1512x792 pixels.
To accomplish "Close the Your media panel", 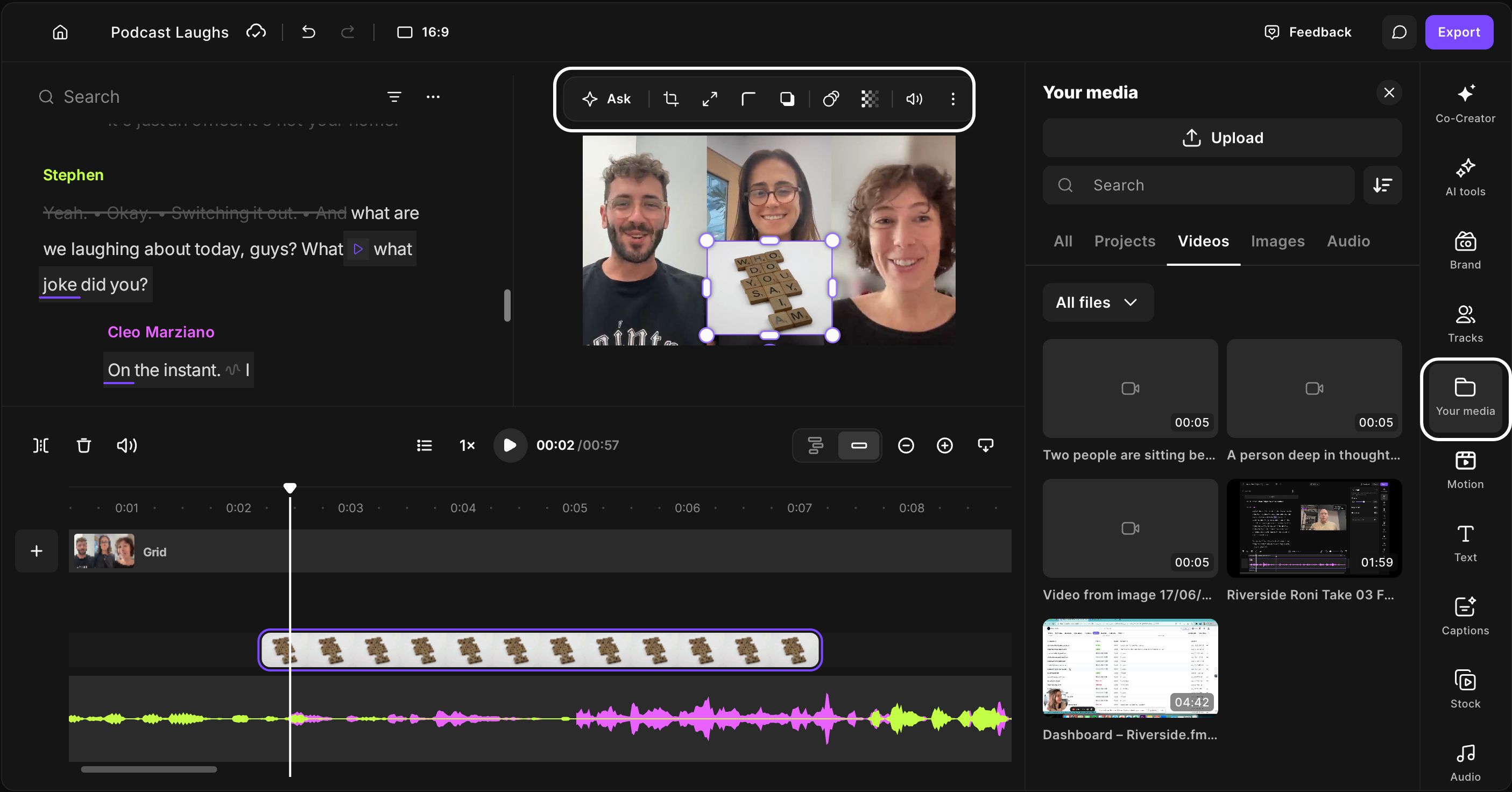I will click(x=1389, y=93).
